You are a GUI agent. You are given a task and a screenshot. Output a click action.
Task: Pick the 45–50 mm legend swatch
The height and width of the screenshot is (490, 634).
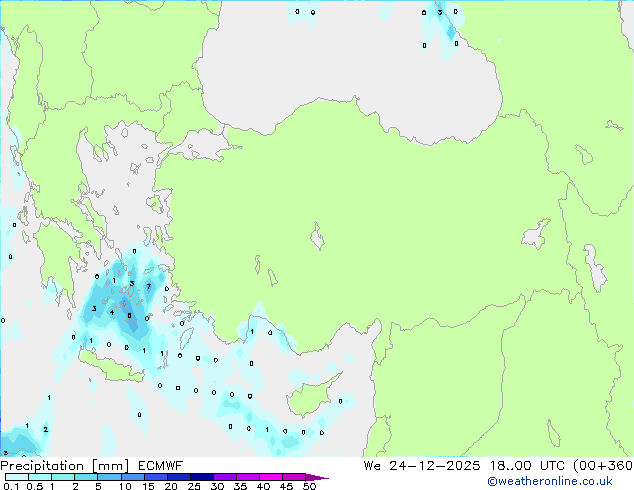point(294,477)
